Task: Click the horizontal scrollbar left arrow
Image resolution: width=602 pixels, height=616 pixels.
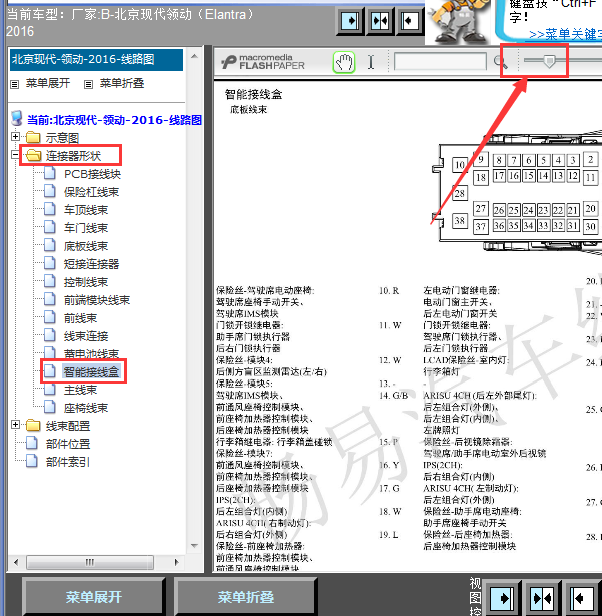Action: pyautogui.click(x=16, y=562)
